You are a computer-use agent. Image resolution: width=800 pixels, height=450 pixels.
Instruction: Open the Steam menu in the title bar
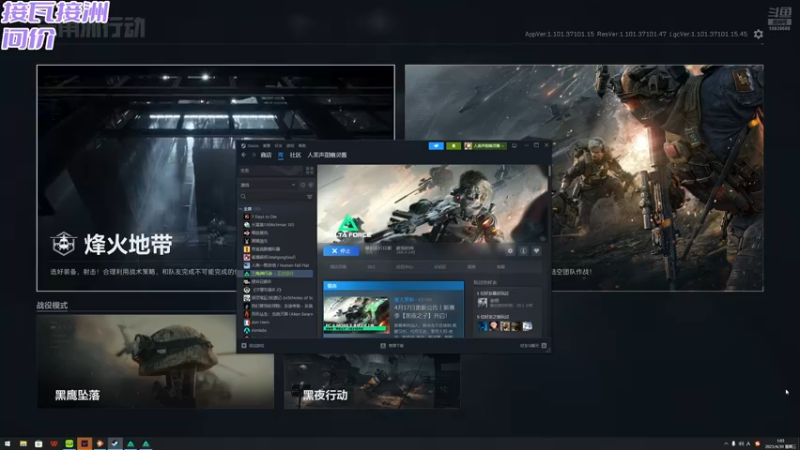coord(253,146)
